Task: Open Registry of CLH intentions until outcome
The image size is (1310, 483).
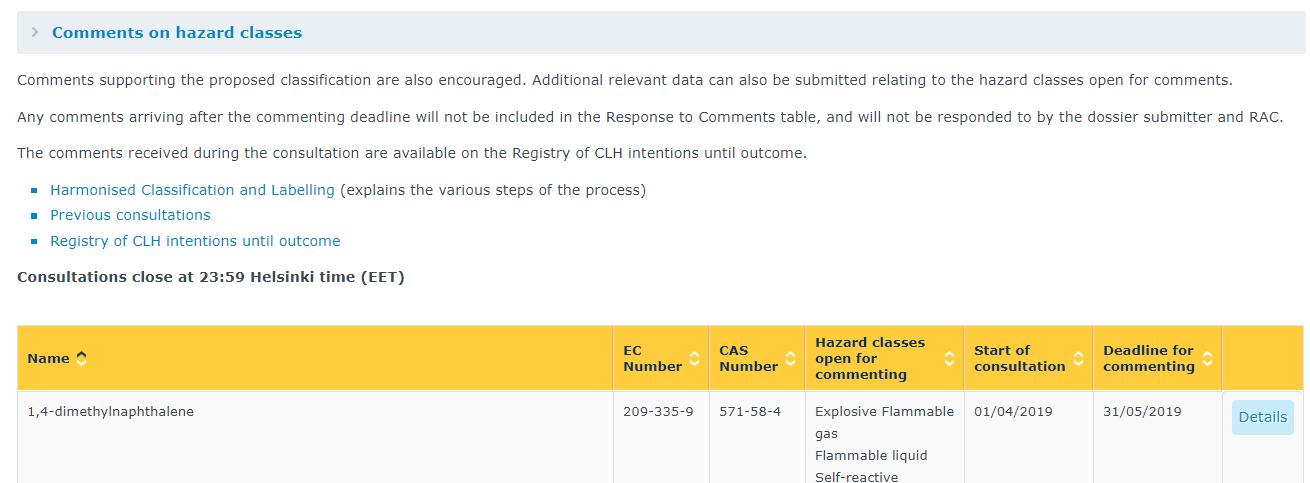Action: point(195,241)
